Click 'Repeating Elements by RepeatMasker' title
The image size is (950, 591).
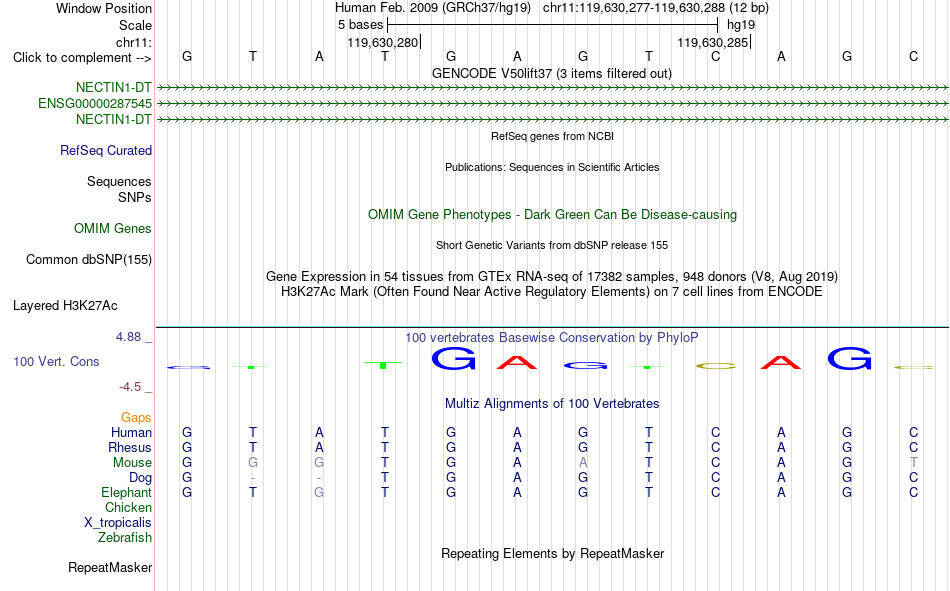(553, 553)
